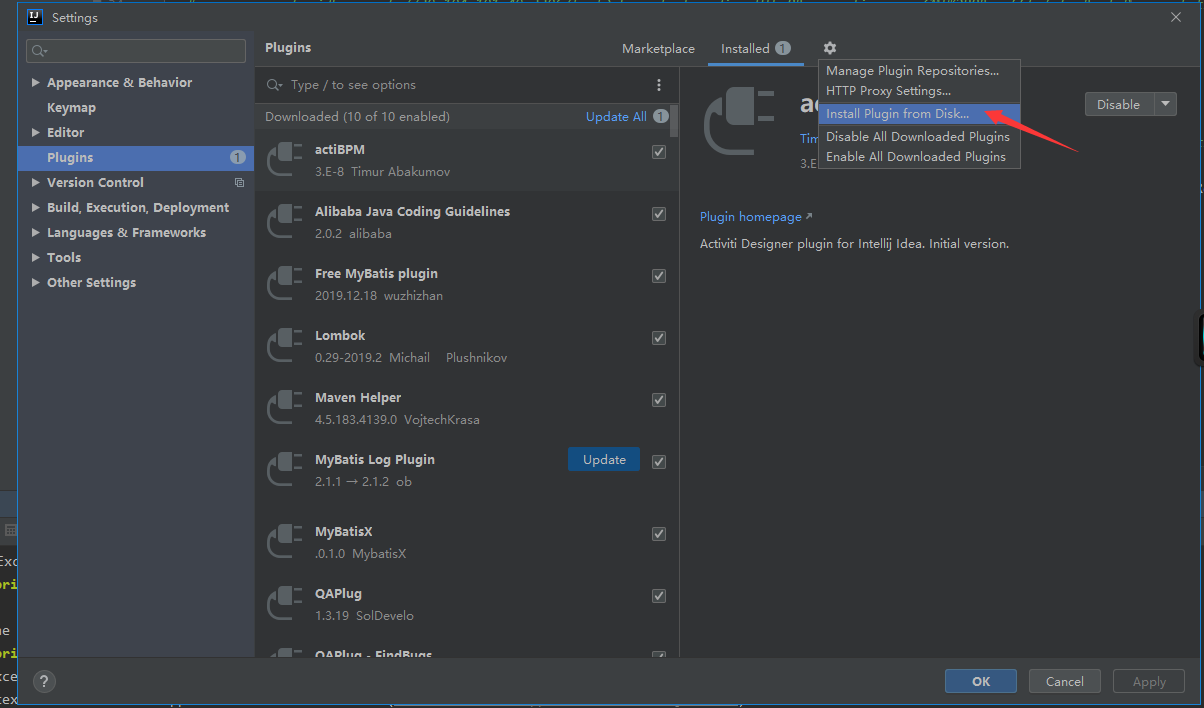Image resolution: width=1204 pixels, height=708 pixels.
Task: Click the Update All link
Action: [x=616, y=117]
